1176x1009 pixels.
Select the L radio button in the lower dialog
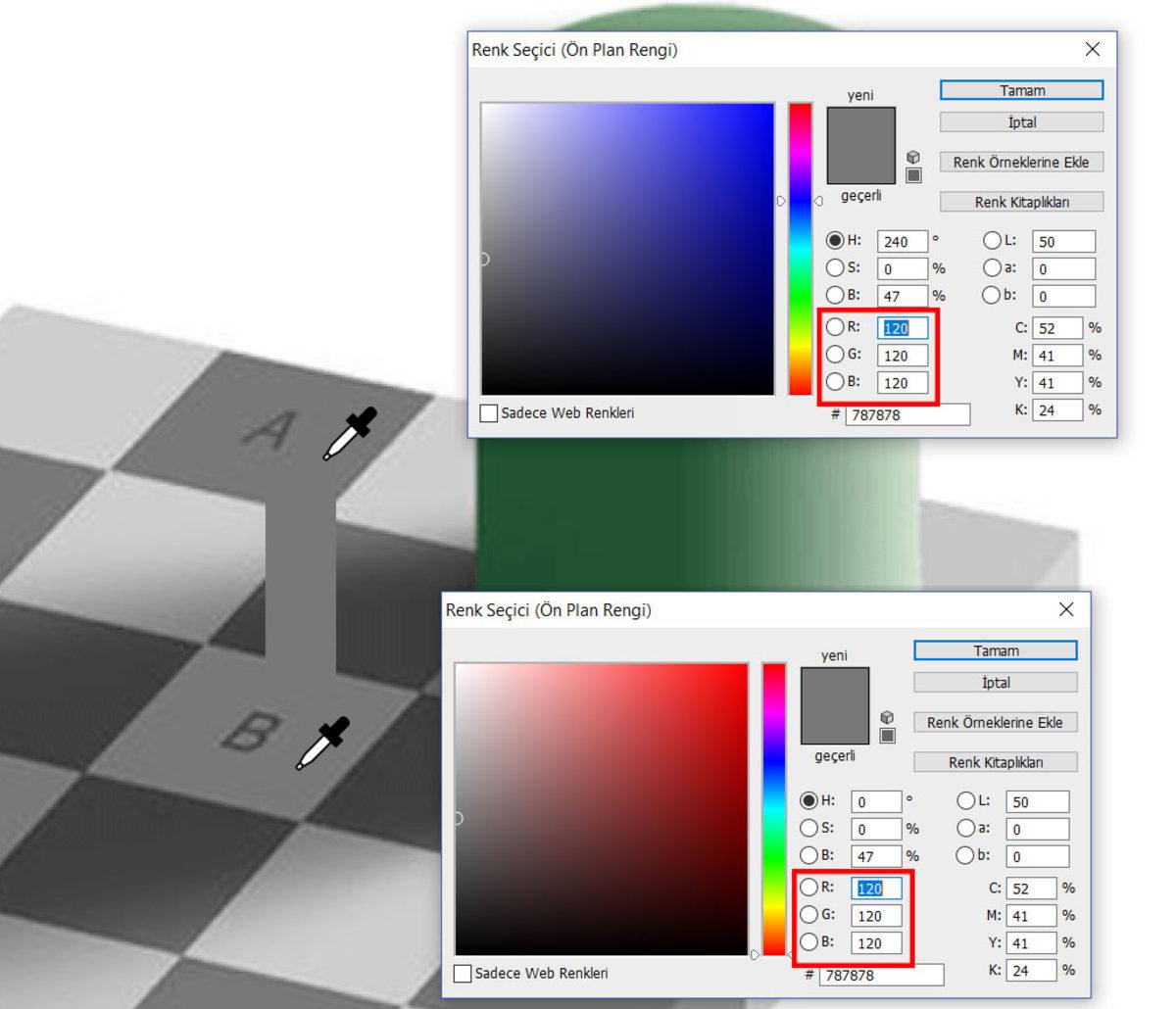(966, 801)
